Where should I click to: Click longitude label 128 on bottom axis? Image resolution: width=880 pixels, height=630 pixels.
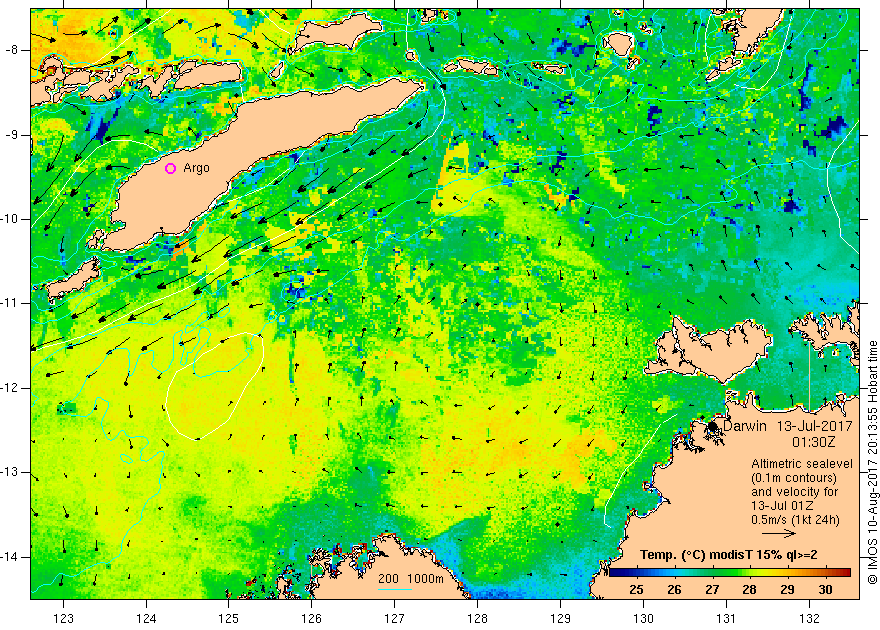478,619
